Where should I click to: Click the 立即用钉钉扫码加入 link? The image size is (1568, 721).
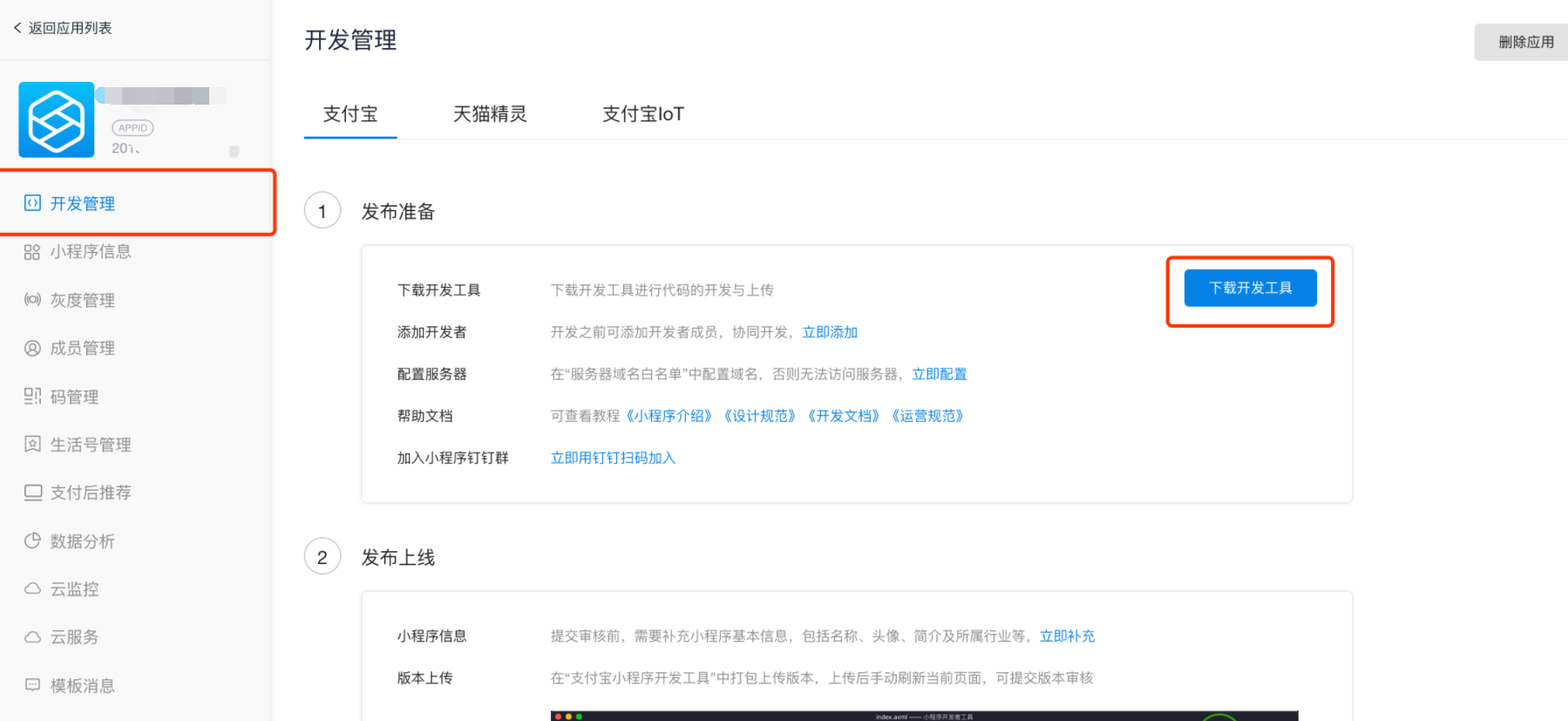coord(614,458)
